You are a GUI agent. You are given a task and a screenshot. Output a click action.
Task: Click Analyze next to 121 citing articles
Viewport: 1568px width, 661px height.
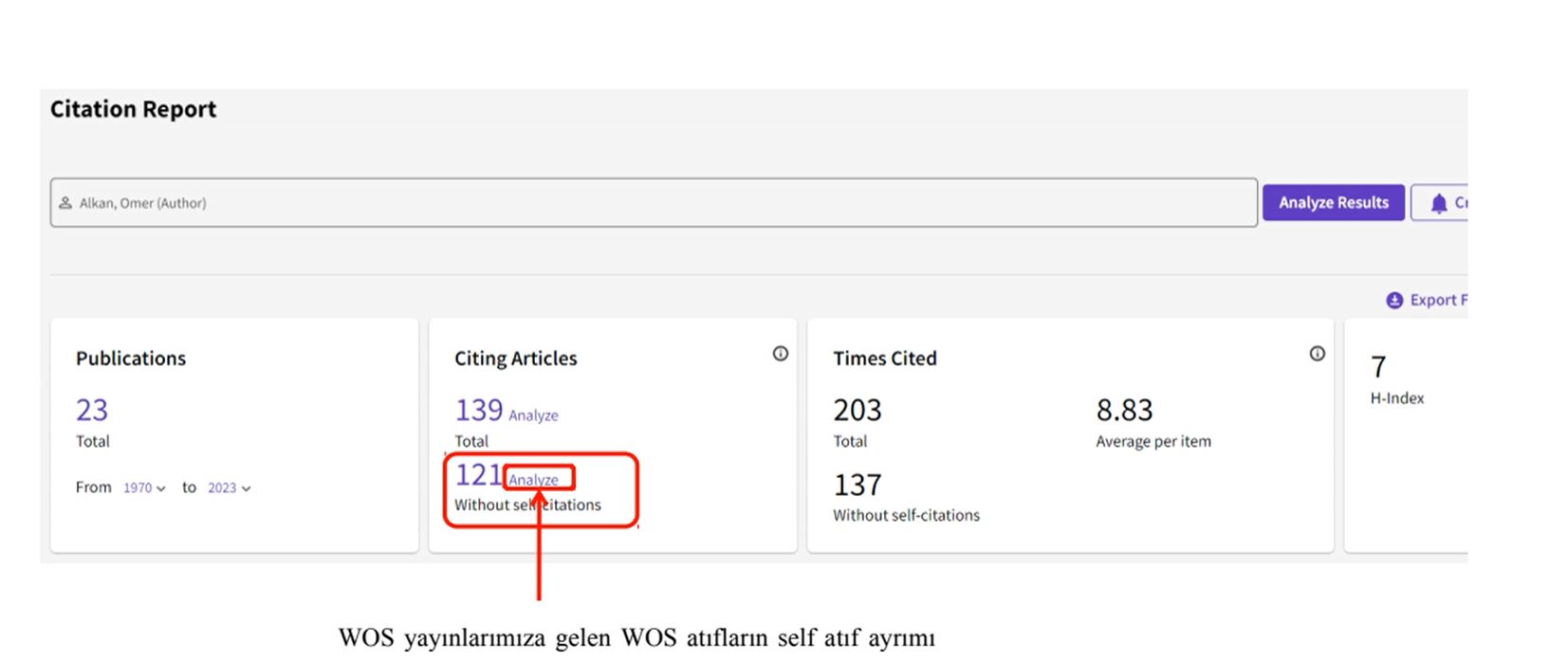536,479
